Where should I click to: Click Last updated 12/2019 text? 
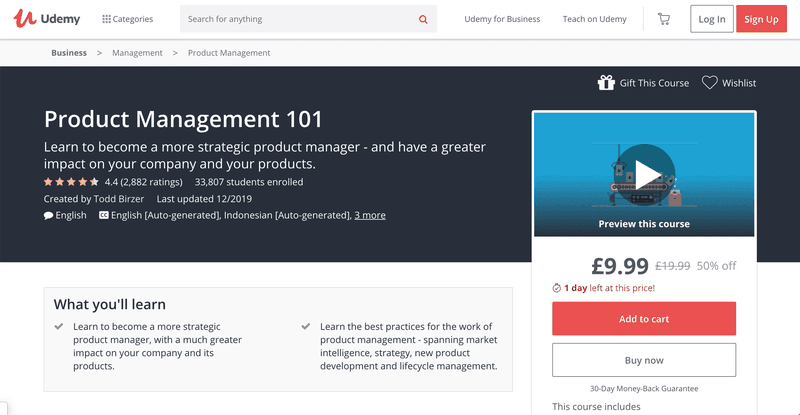point(204,199)
